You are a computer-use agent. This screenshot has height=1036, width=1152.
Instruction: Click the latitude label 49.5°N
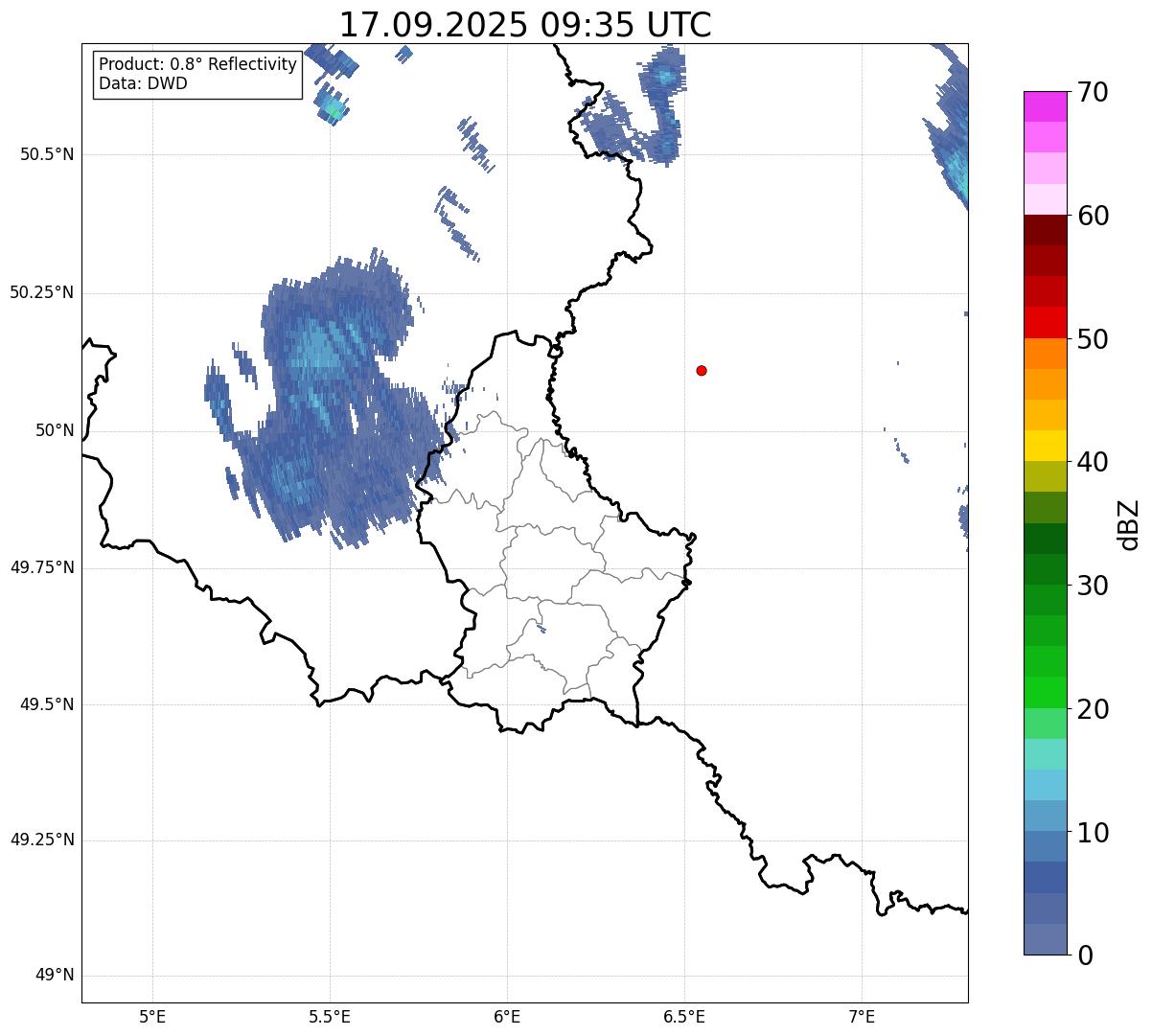pyautogui.click(x=47, y=704)
